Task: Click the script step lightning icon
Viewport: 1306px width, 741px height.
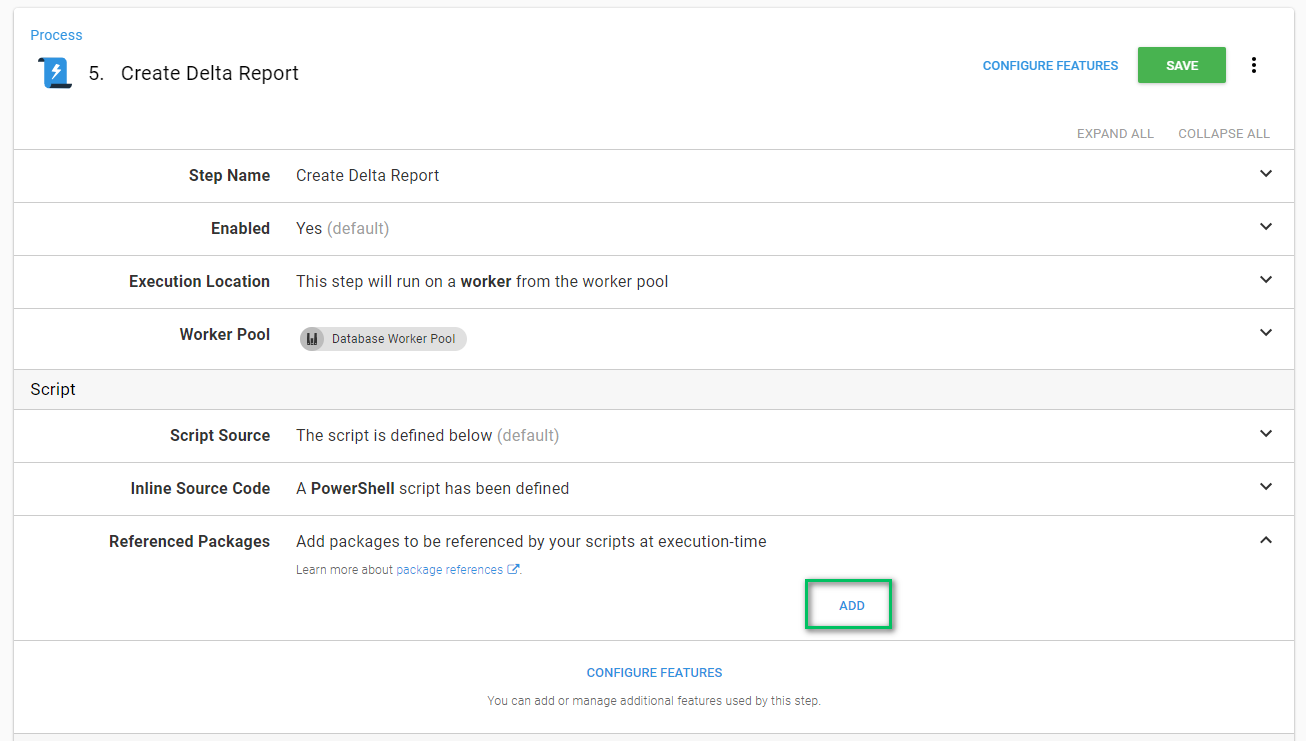Action: [x=56, y=73]
